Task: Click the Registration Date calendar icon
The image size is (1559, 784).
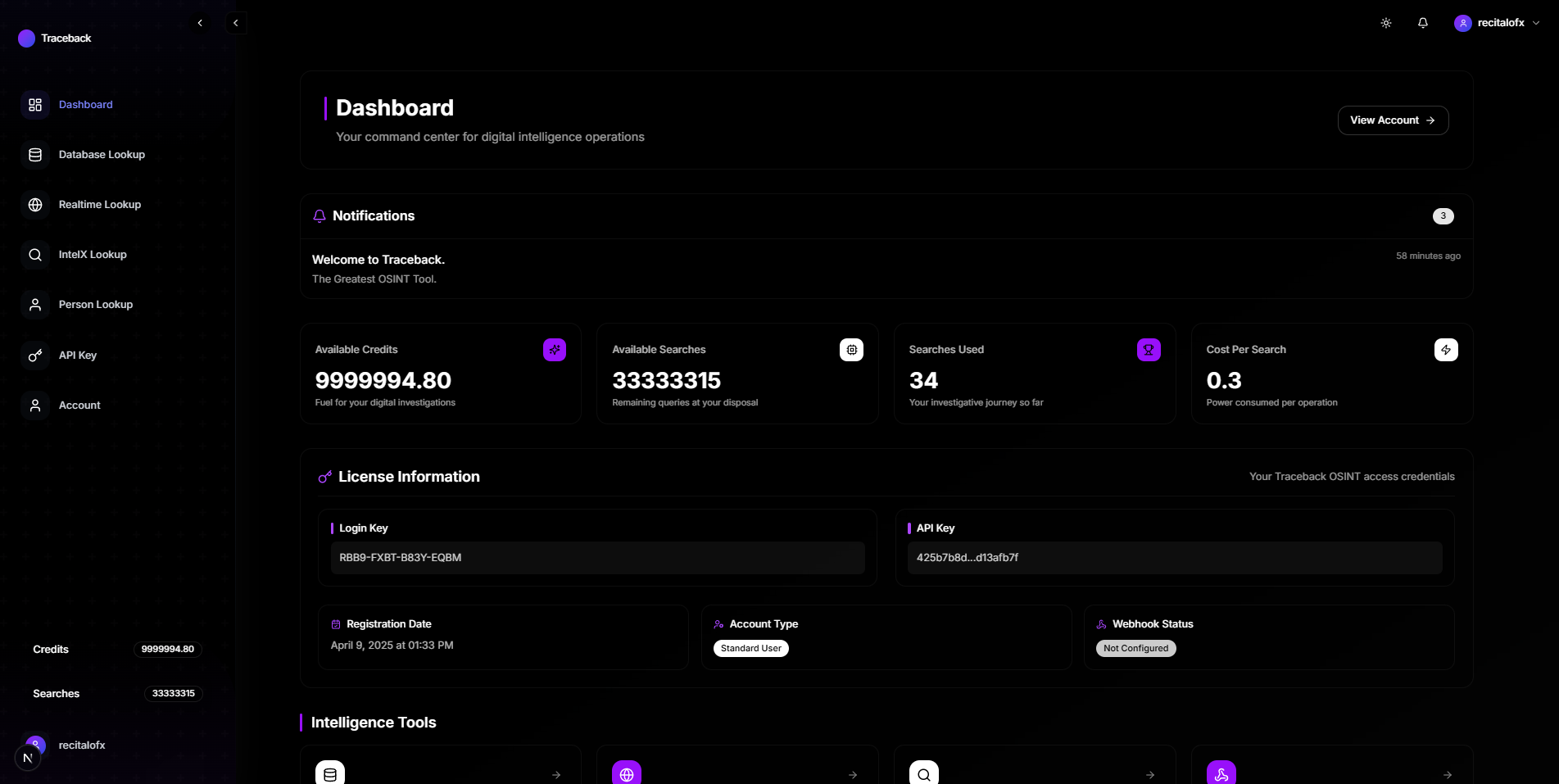Action: click(336, 624)
